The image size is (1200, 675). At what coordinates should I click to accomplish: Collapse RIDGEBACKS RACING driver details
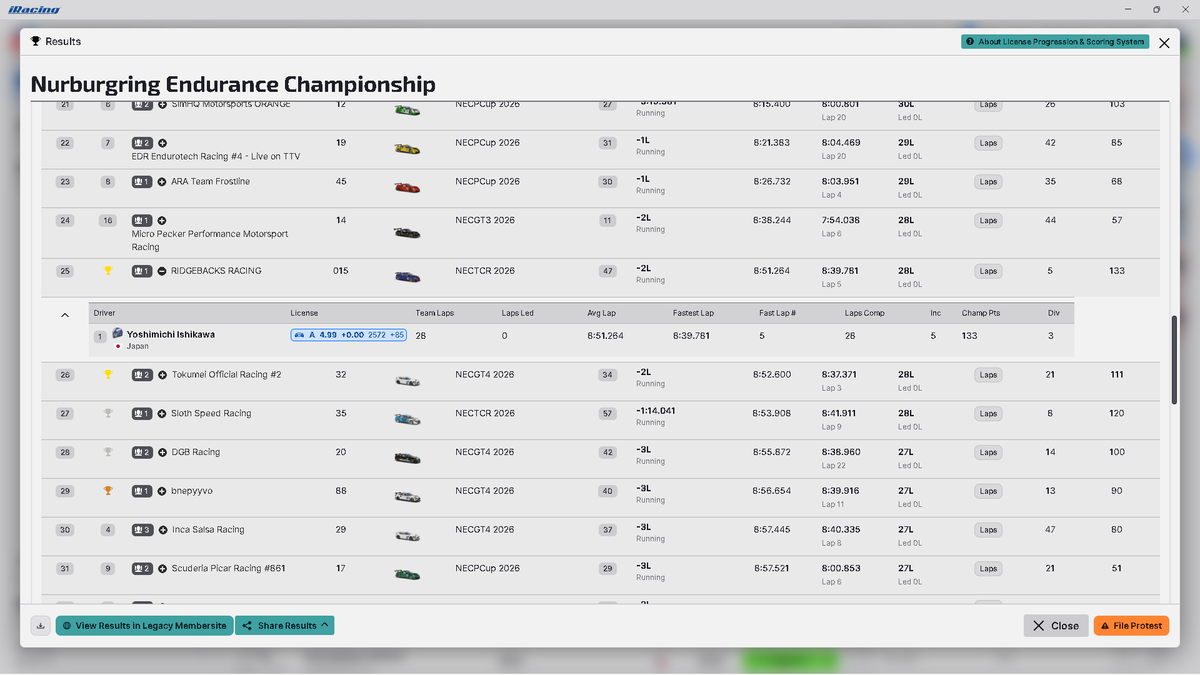coord(162,271)
